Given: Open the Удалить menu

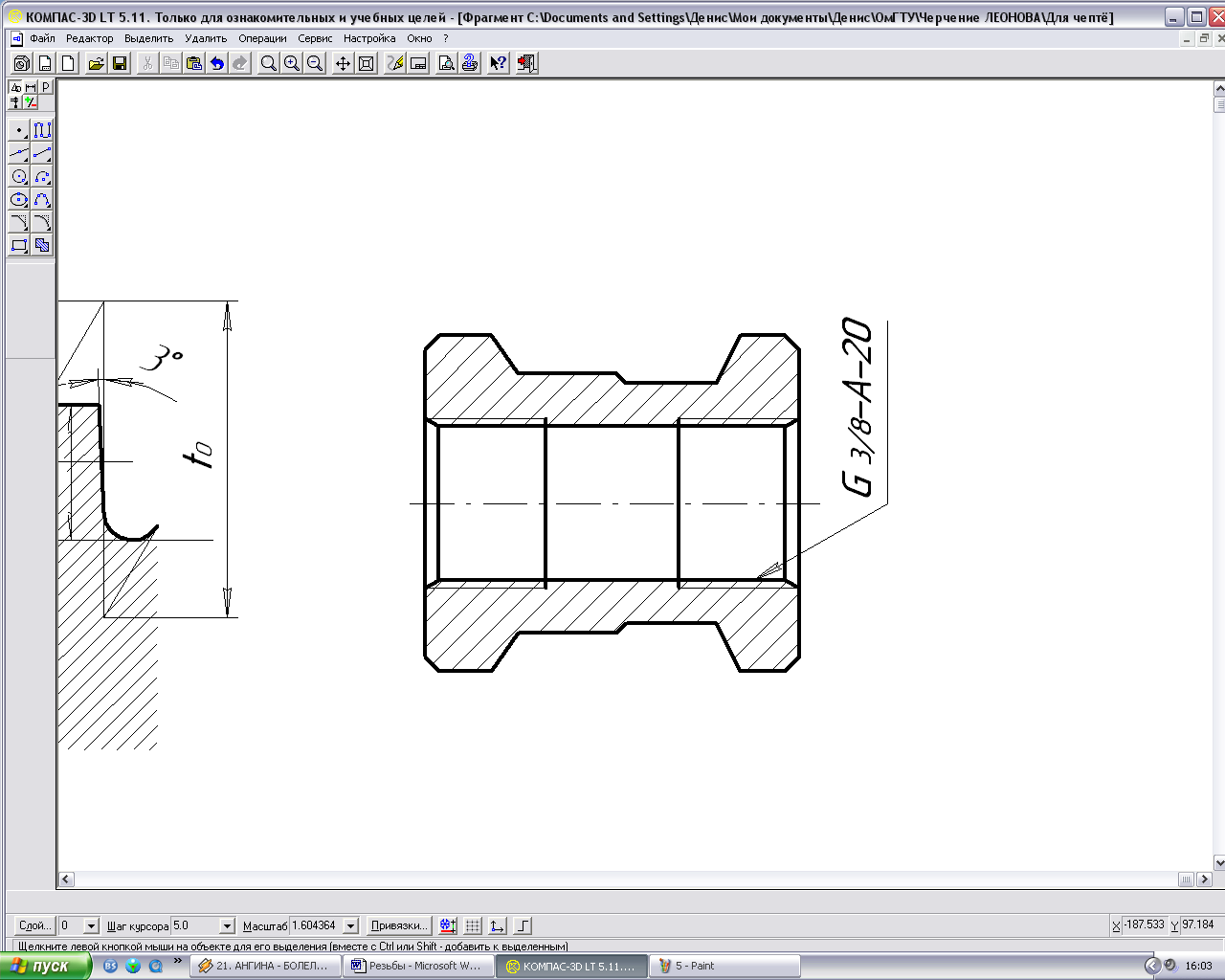Looking at the screenshot, I should tap(206, 38).
